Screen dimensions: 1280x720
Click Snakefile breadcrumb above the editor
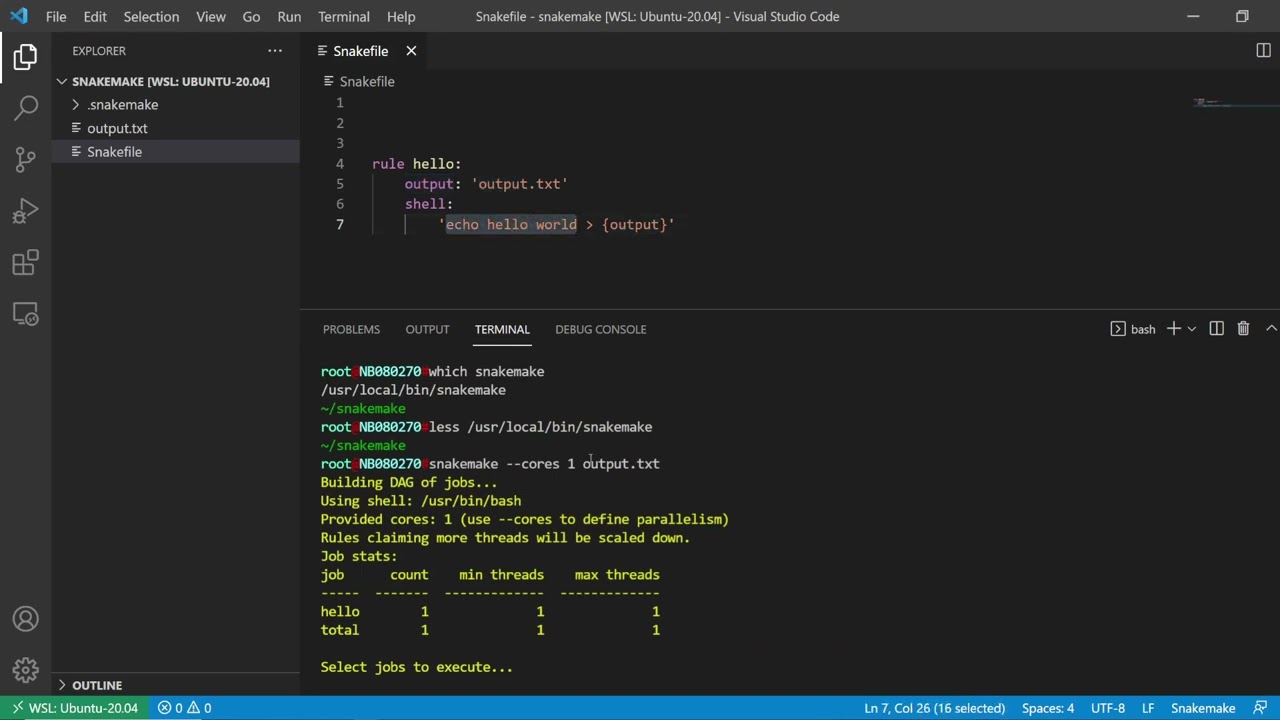(367, 81)
